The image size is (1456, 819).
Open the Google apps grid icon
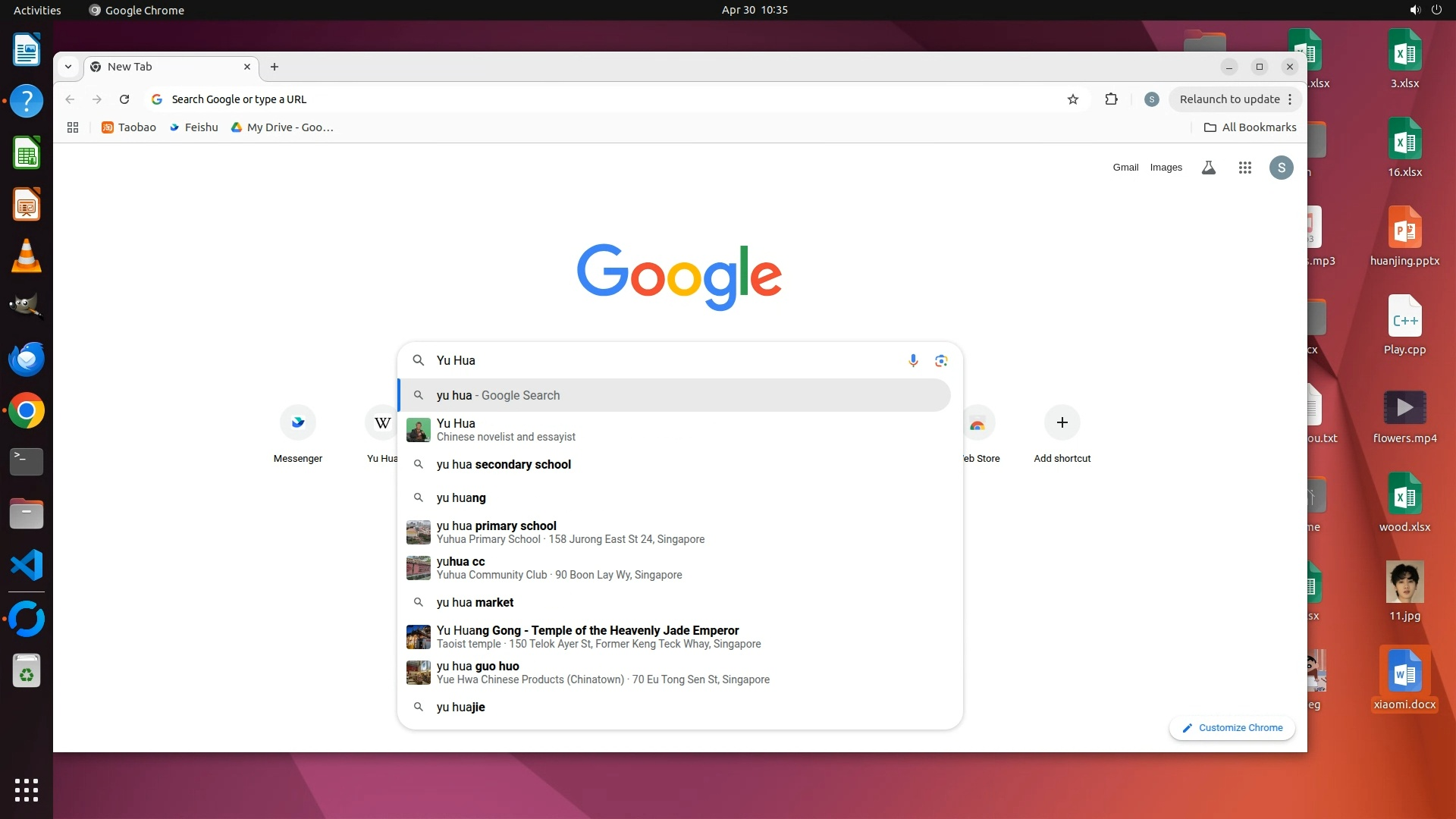pyautogui.click(x=1244, y=168)
